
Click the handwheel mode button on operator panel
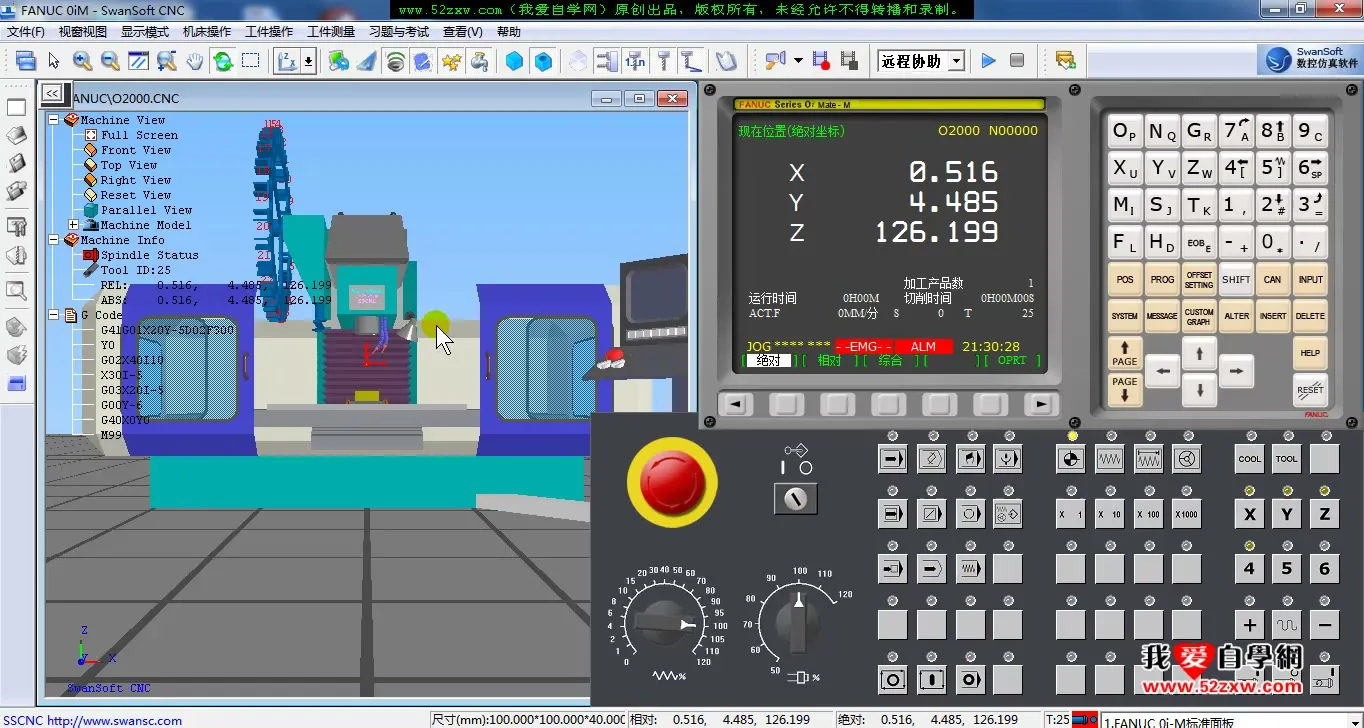(1187, 459)
